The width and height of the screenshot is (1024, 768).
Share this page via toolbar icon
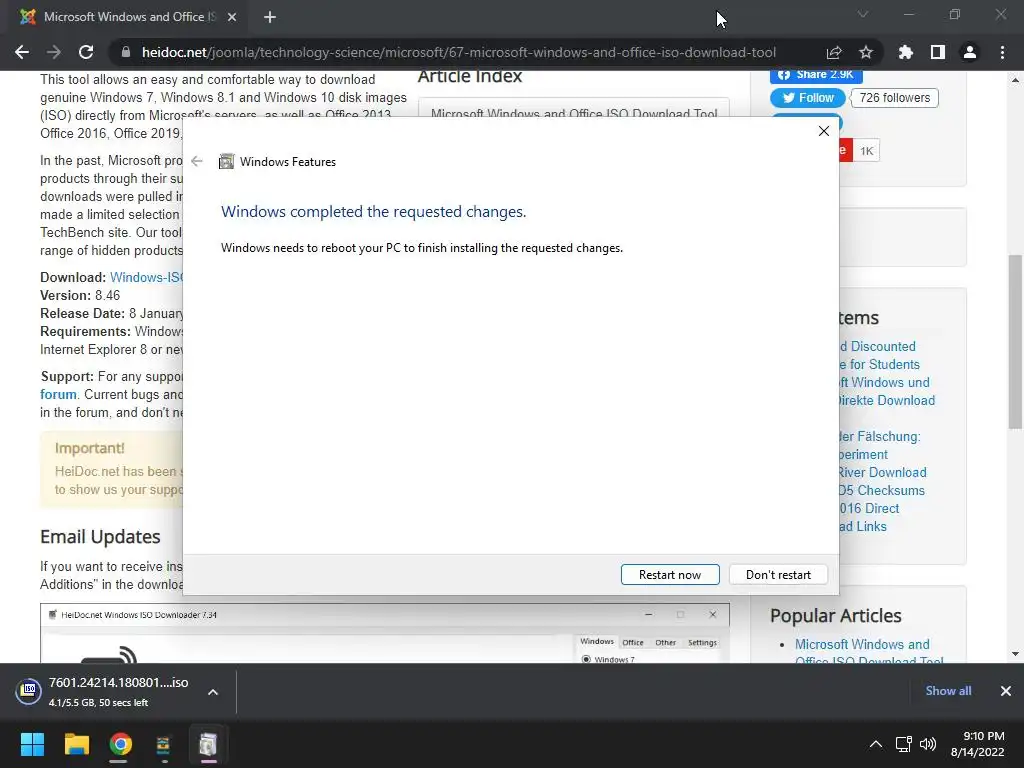tap(834, 52)
